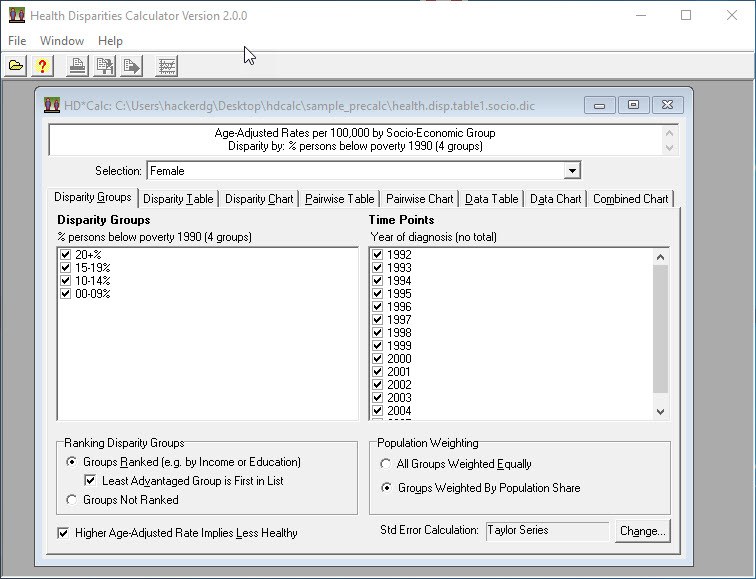Click the Health Disparities Calculator app icon

[15, 16]
